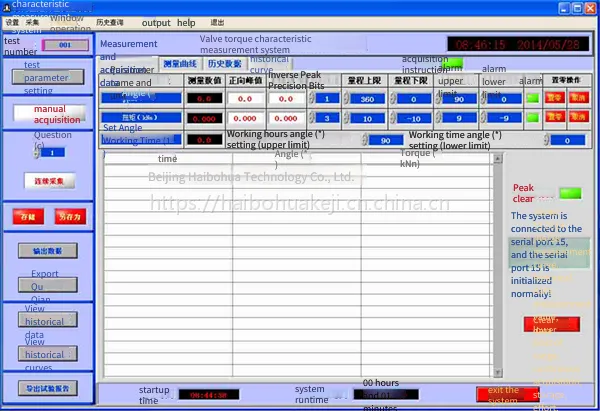Screen dimensions: 600x411
Task: Click the Angle row red 取消 button
Action: (x=578, y=98)
